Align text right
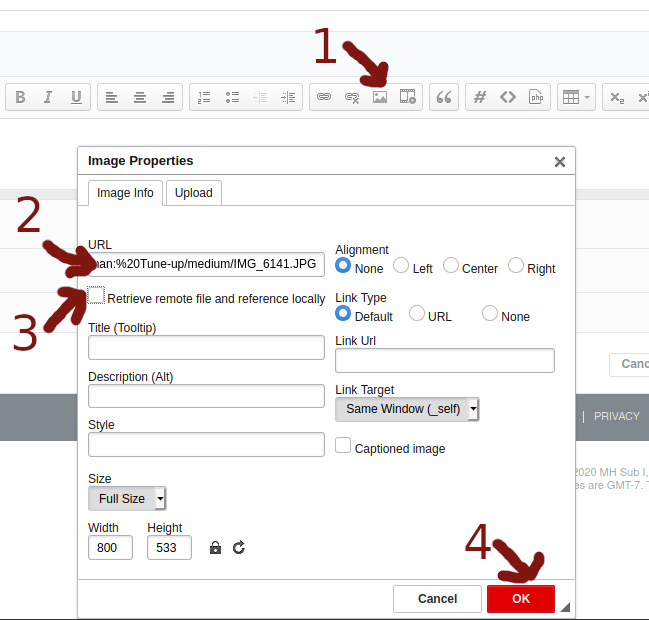649x620 pixels. 168,97
